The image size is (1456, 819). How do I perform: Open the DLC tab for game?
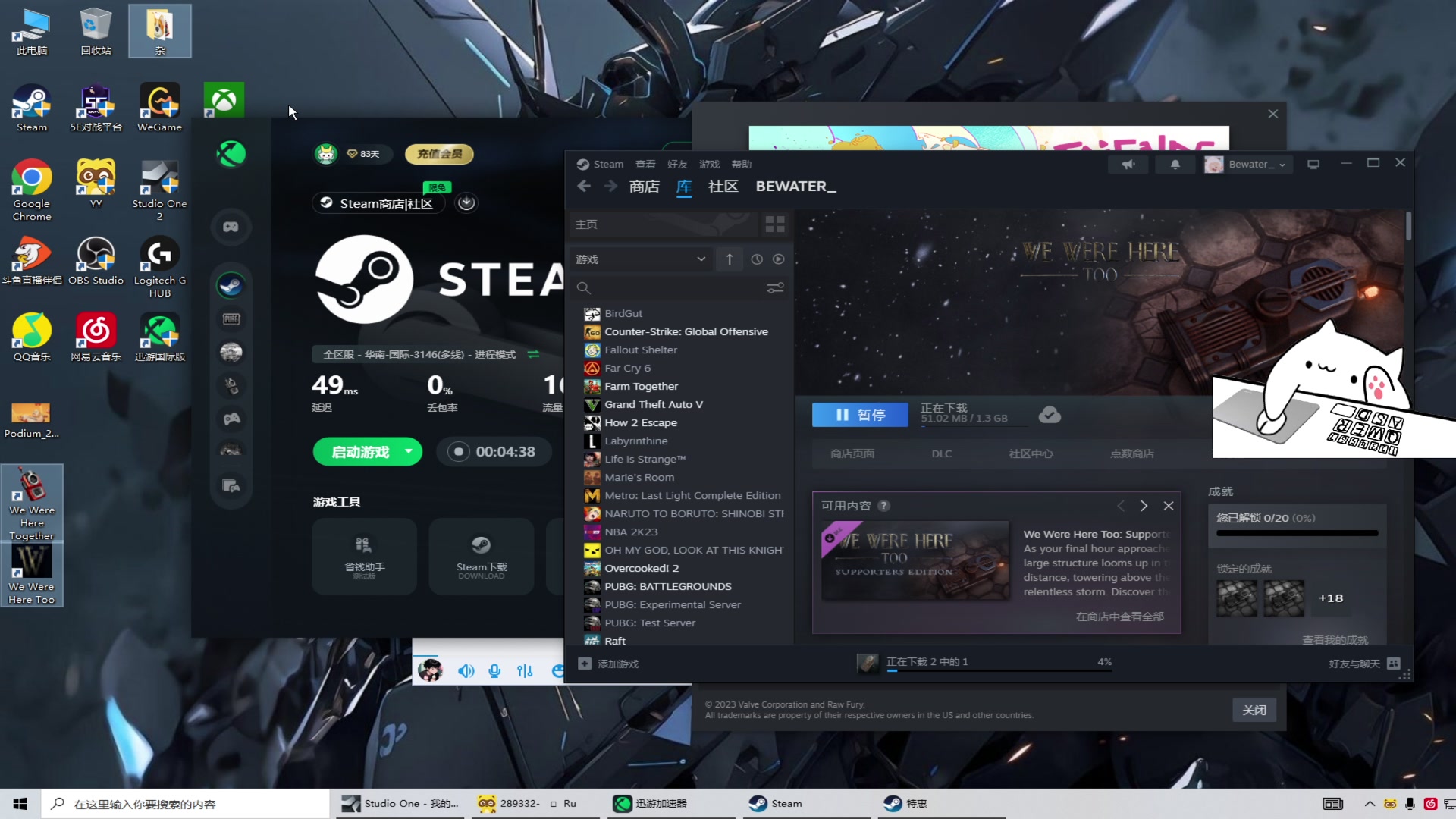[x=942, y=453]
